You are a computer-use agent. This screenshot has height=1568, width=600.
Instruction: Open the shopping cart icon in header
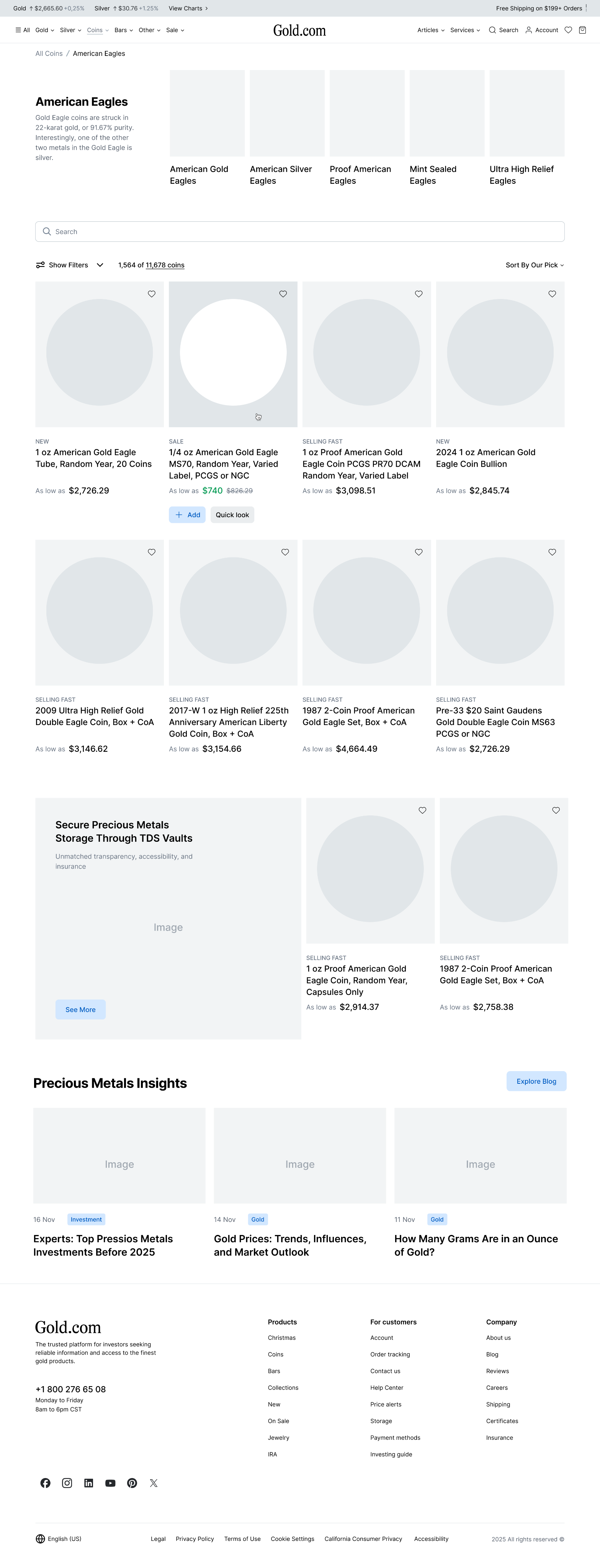582,30
